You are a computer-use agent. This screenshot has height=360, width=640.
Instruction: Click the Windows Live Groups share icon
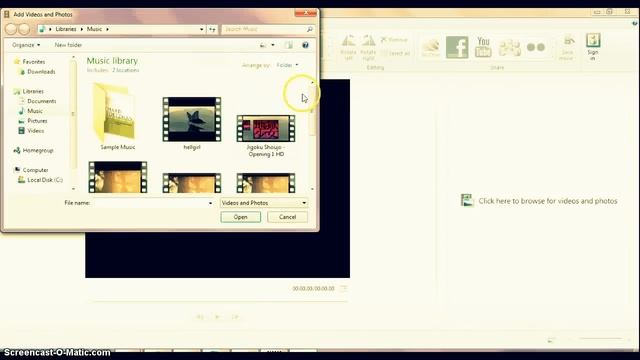click(x=510, y=48)
